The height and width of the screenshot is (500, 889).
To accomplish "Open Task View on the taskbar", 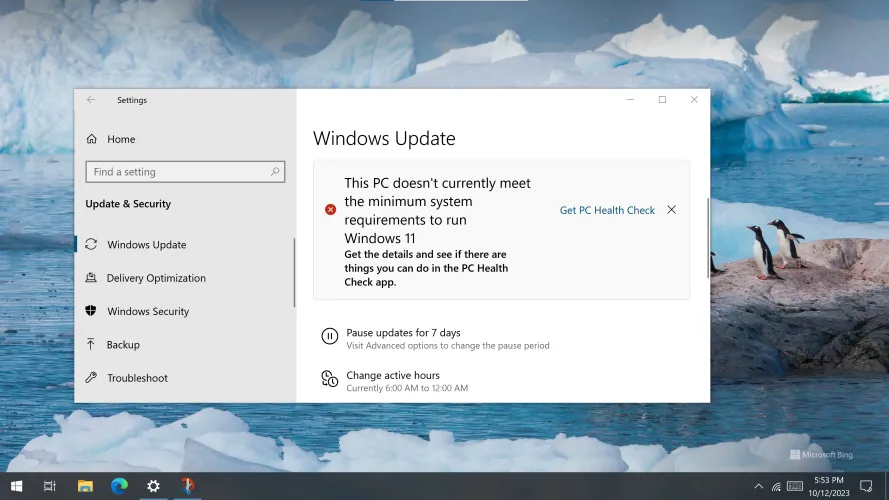I will coord(50,486).
